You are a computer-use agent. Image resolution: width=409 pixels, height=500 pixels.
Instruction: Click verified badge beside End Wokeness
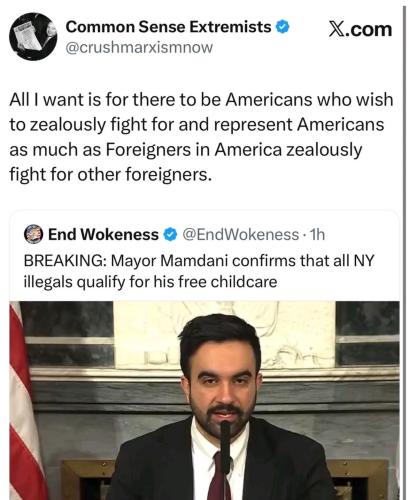coord(170,235)
